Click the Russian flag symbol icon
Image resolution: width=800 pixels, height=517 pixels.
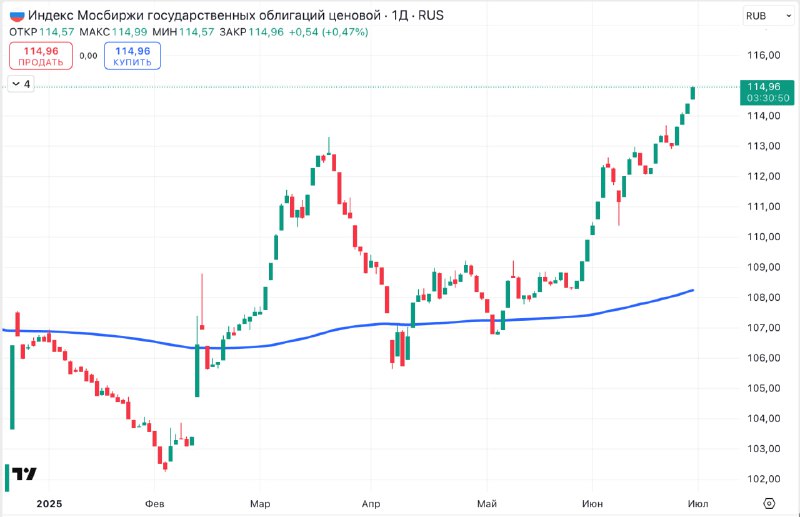17,15
